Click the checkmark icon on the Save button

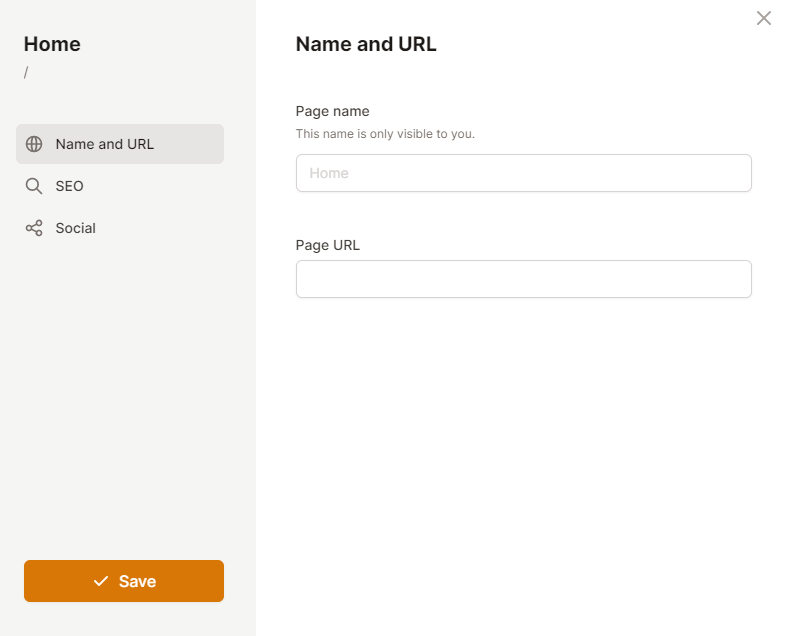coord(100,581)
